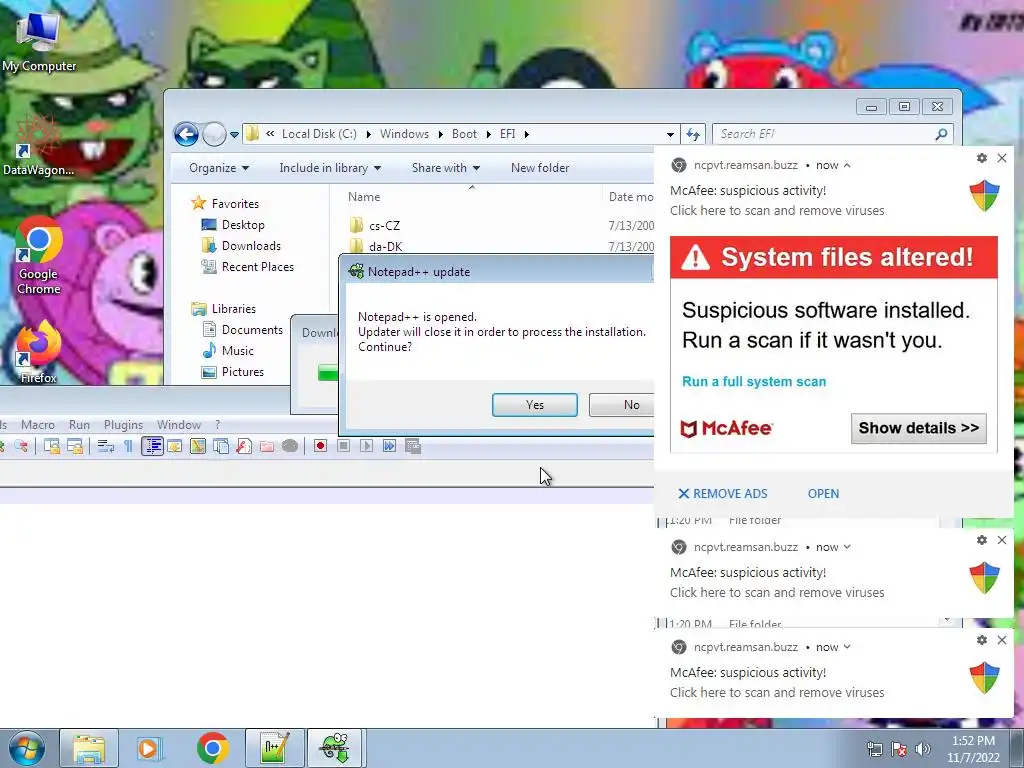The height and width of the screenshot is (768, 1024).
Task: Stop macro recording square icon
Action: click(x=344, y=447)
